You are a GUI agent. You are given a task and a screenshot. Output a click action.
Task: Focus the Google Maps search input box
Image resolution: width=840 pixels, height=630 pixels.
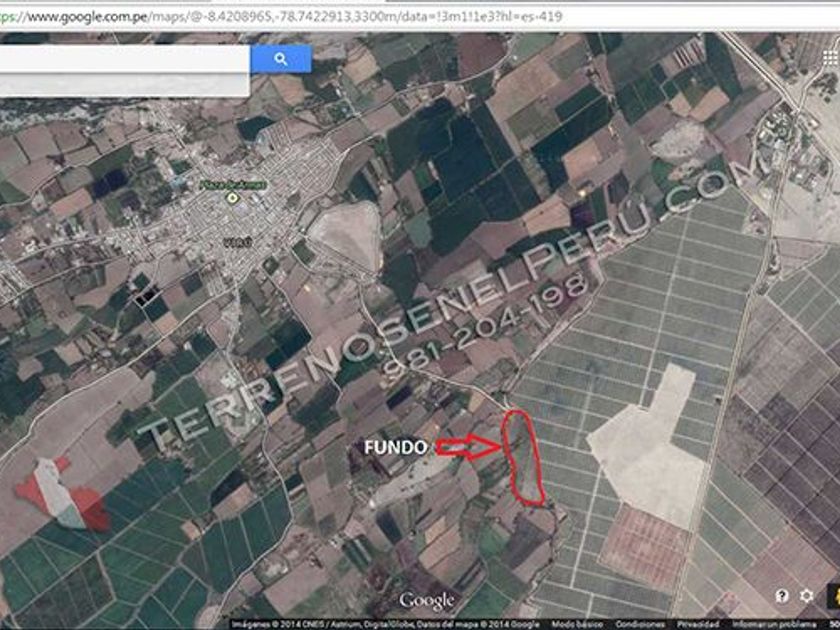(124, 59)
